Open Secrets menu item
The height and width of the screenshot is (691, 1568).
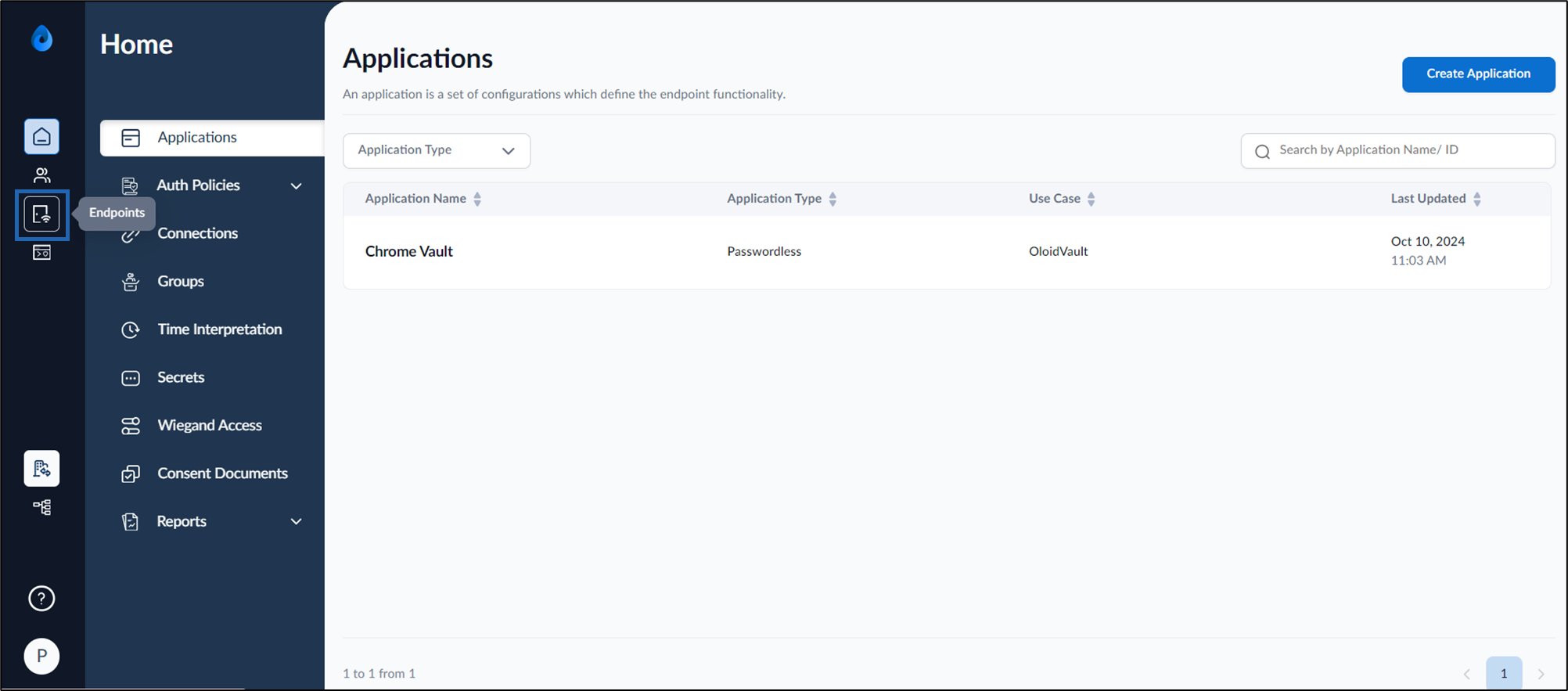[x=181, y=377]
